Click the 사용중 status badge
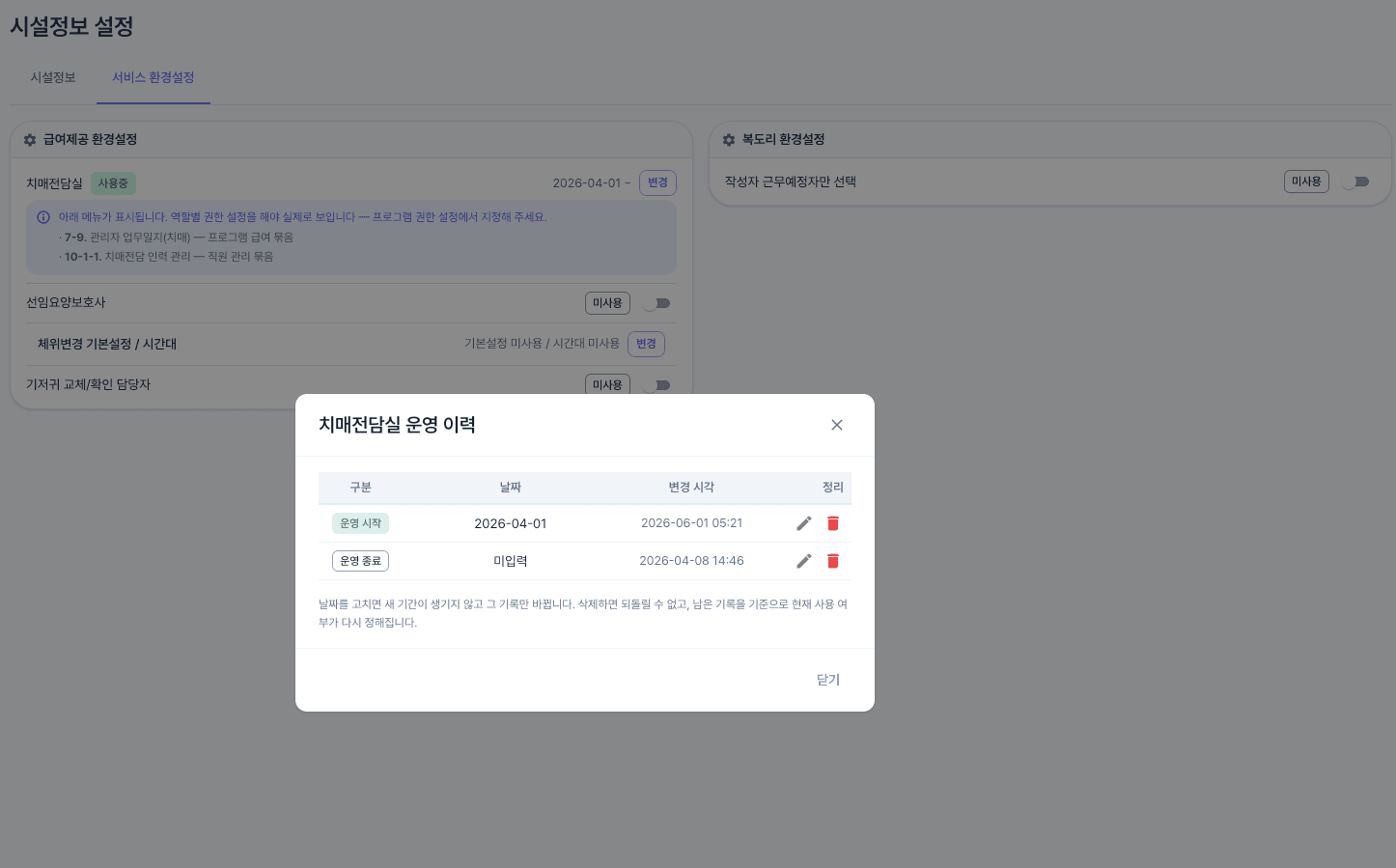This screenshot has width=1396, height=868. coord(113,182)
